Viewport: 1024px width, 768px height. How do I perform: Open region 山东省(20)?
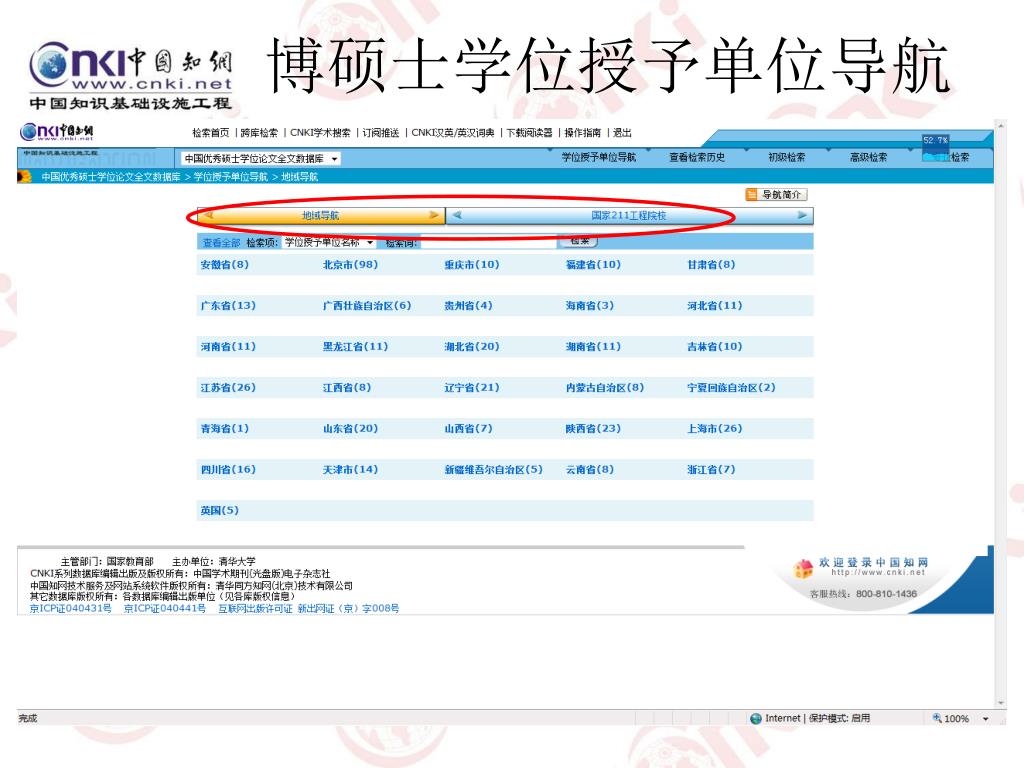coord(350,429)
